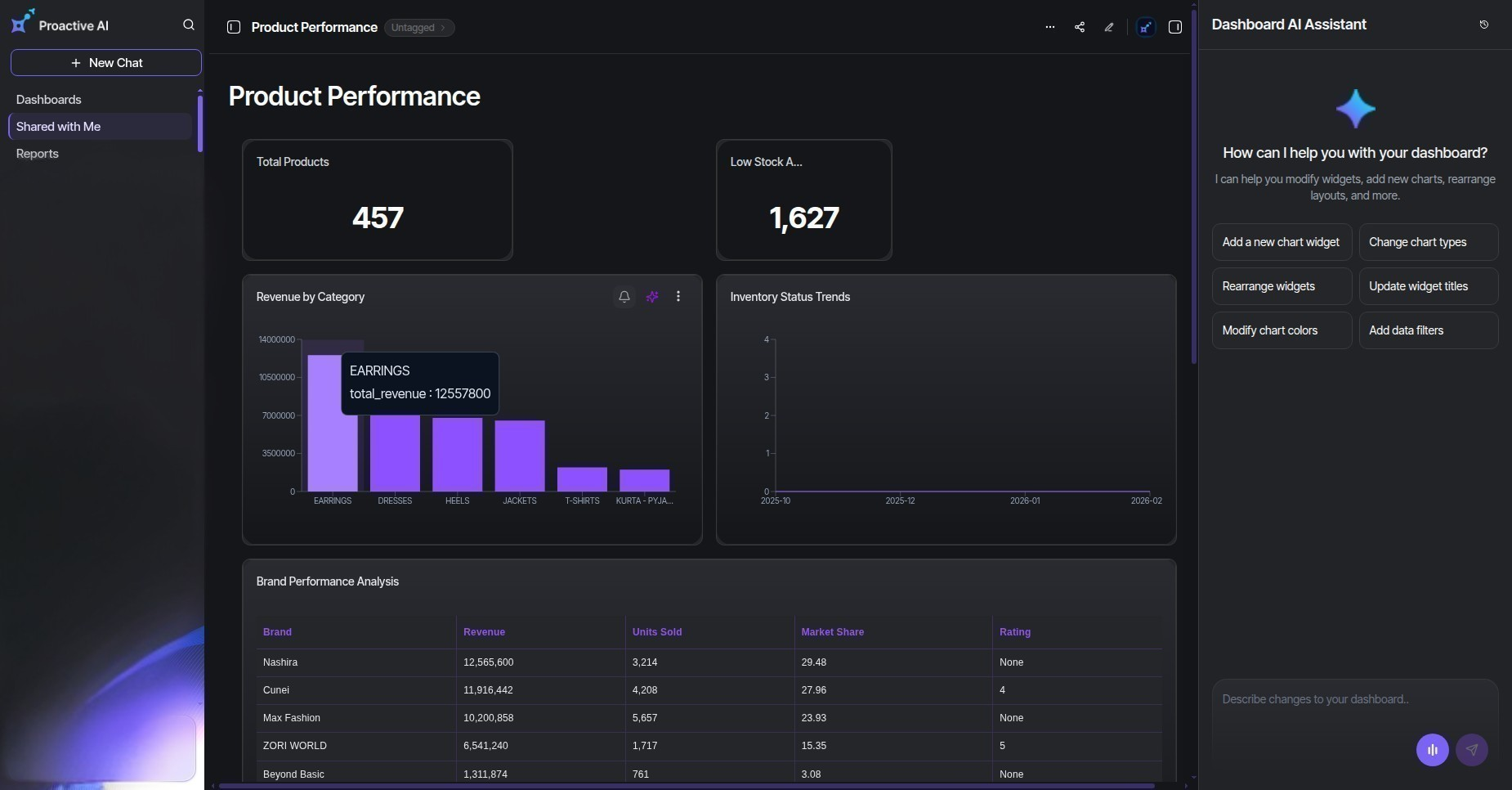Select the Beyond Basic brand cell

[356, 774]
